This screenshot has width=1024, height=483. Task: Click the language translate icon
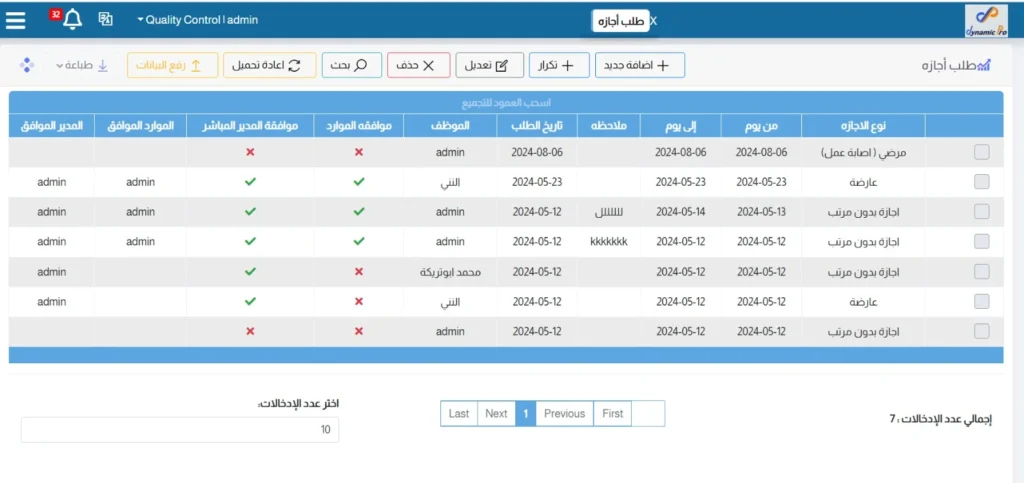coord(105,19)
